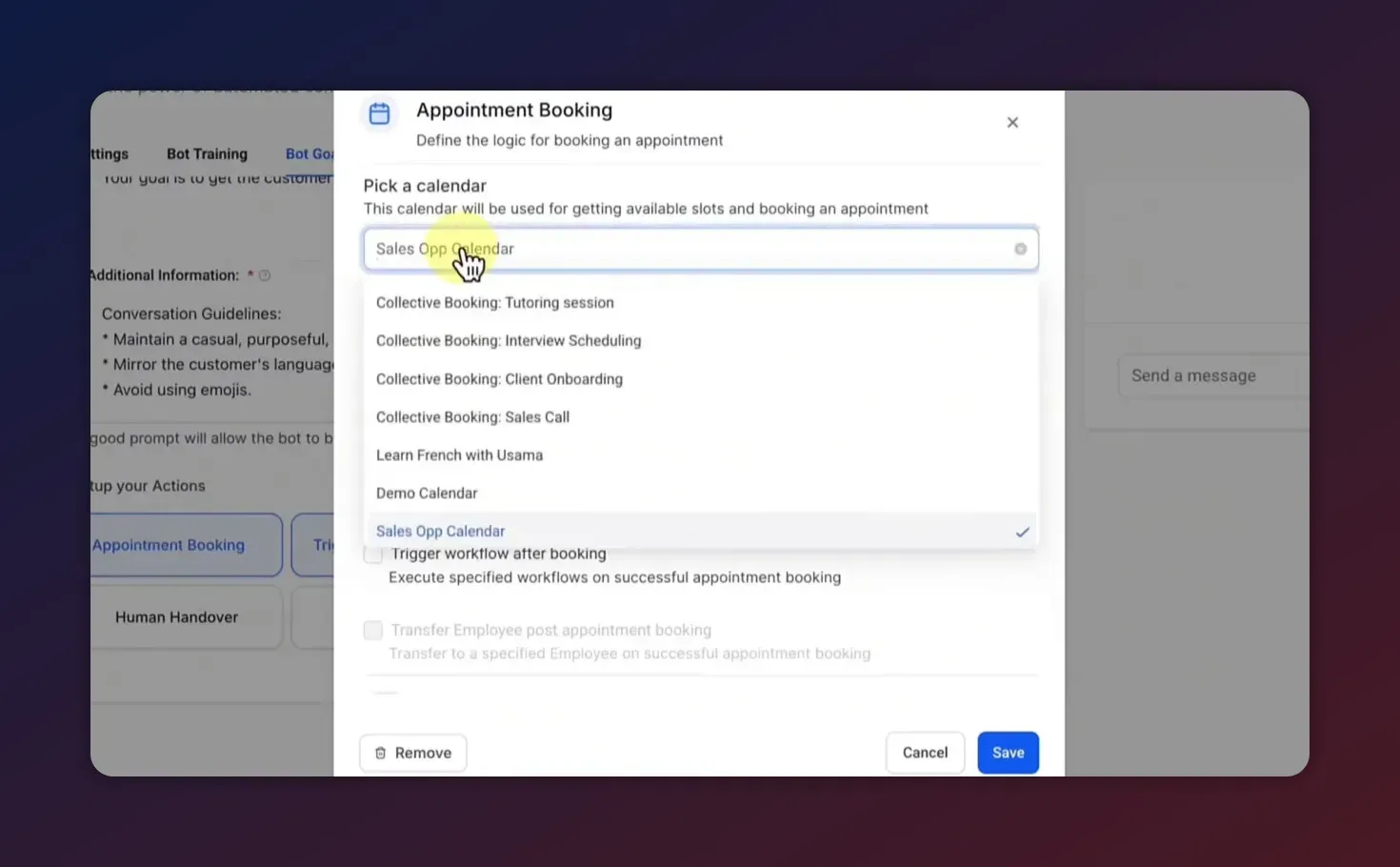
Task: Close the Appointment Booking dialog
Action: point(1012,122)
